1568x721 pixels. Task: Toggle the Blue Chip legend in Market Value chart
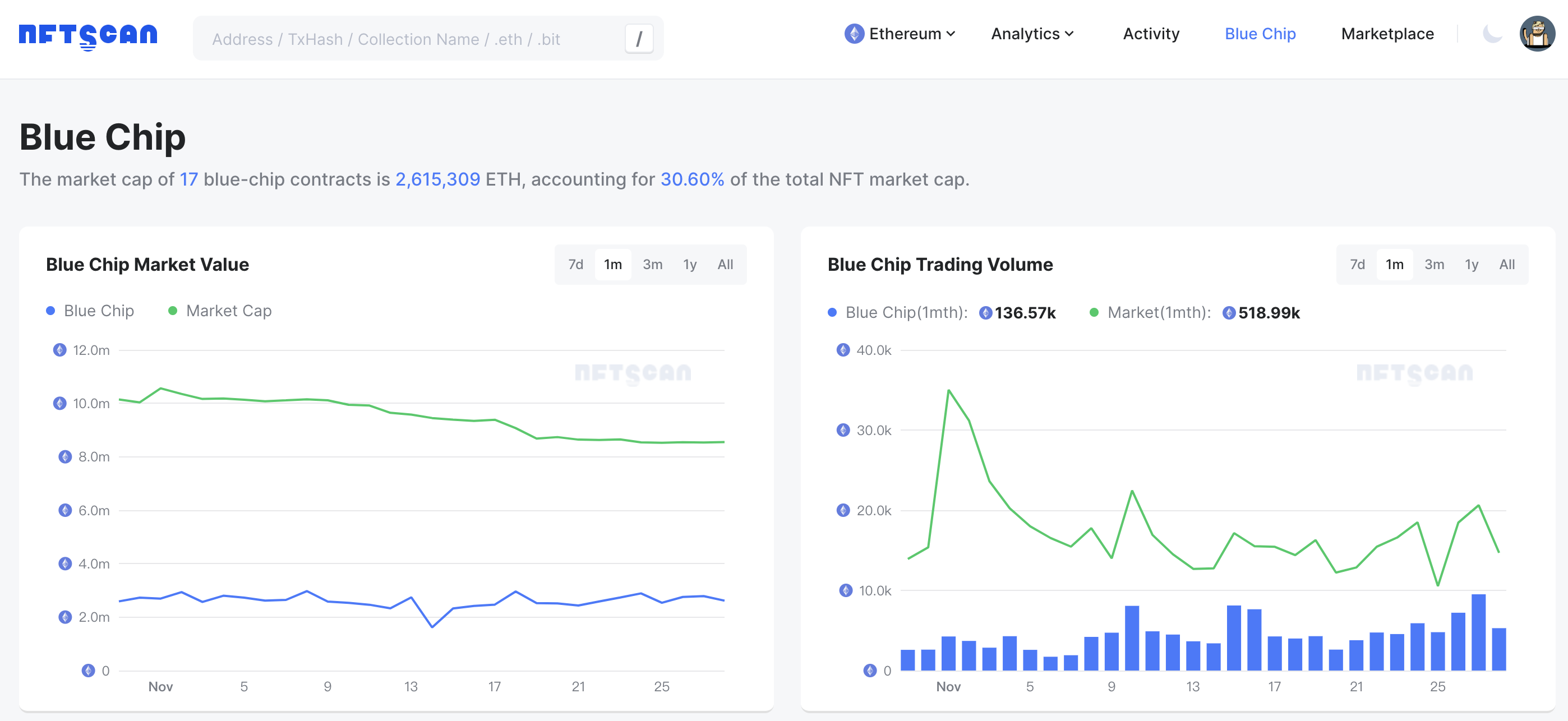(90, 310)
